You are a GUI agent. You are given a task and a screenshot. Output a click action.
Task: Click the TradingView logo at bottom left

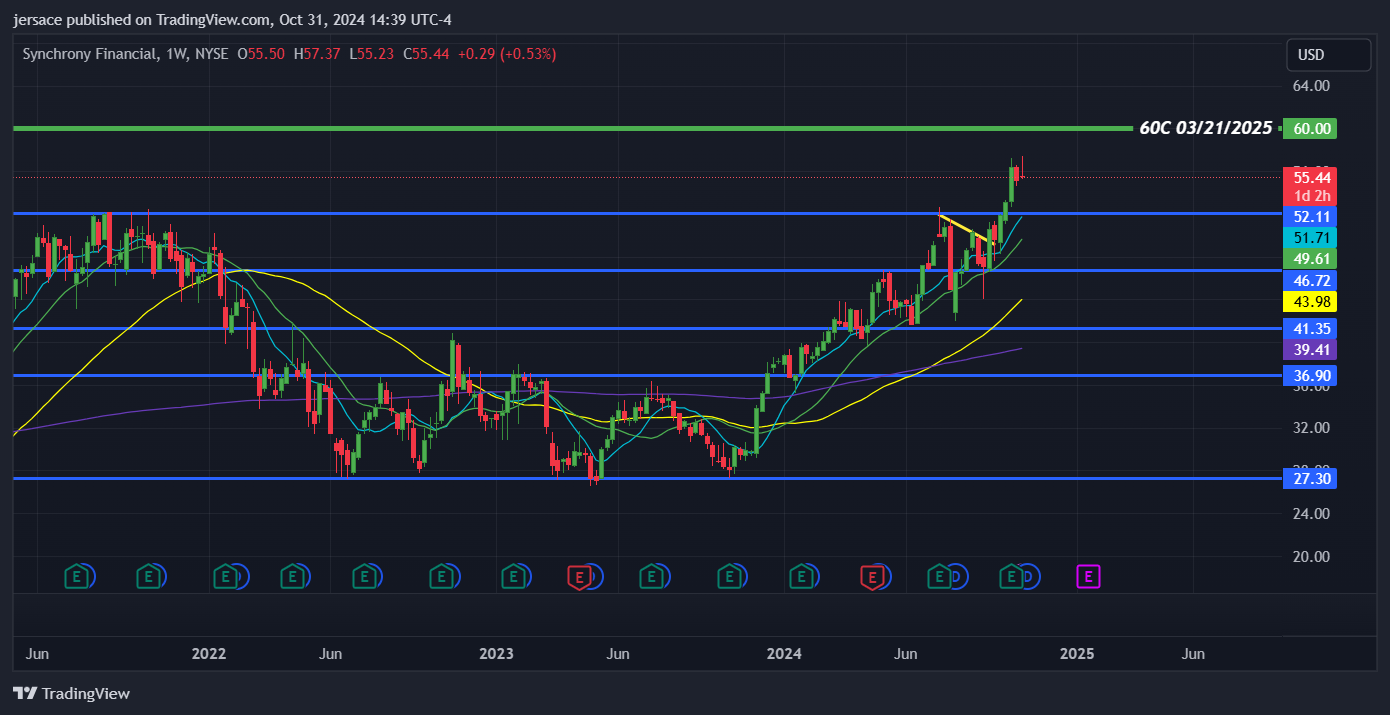pyautogui.click(x=71, y=693)
